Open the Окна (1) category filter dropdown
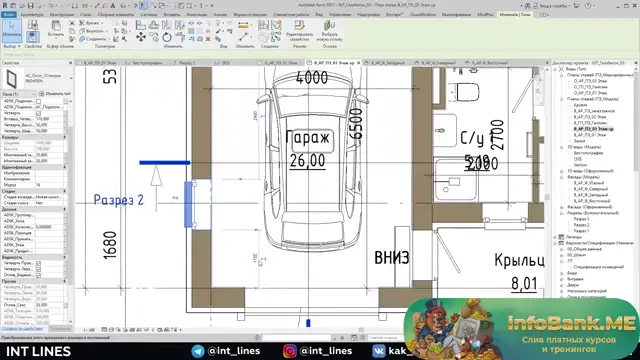640x360 pixels. [19, 94]
